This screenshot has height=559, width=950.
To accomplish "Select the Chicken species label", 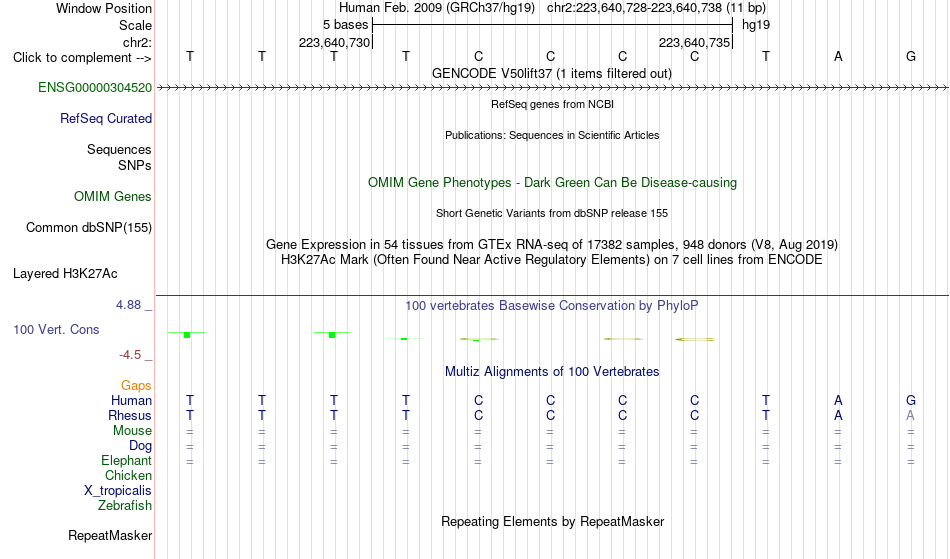I will (x=128, y=476).
